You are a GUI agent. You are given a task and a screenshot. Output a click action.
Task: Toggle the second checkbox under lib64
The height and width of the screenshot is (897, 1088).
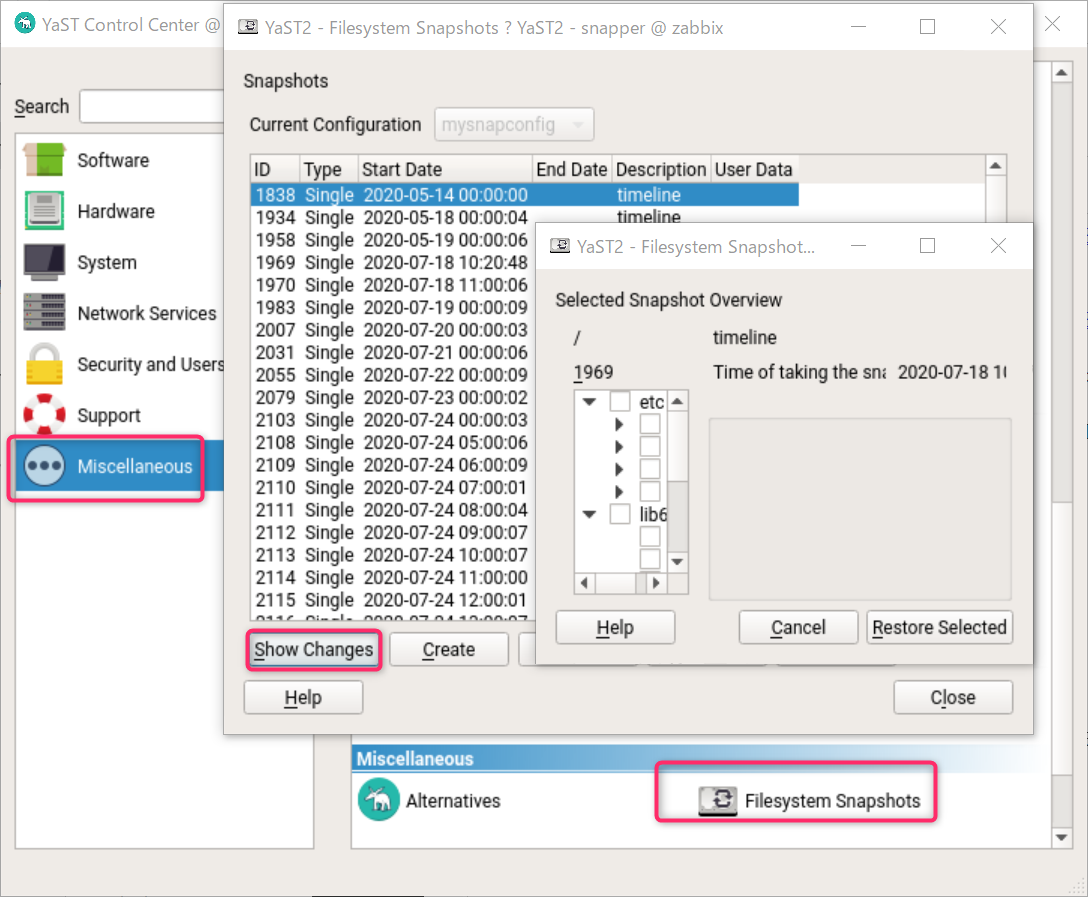649,558
